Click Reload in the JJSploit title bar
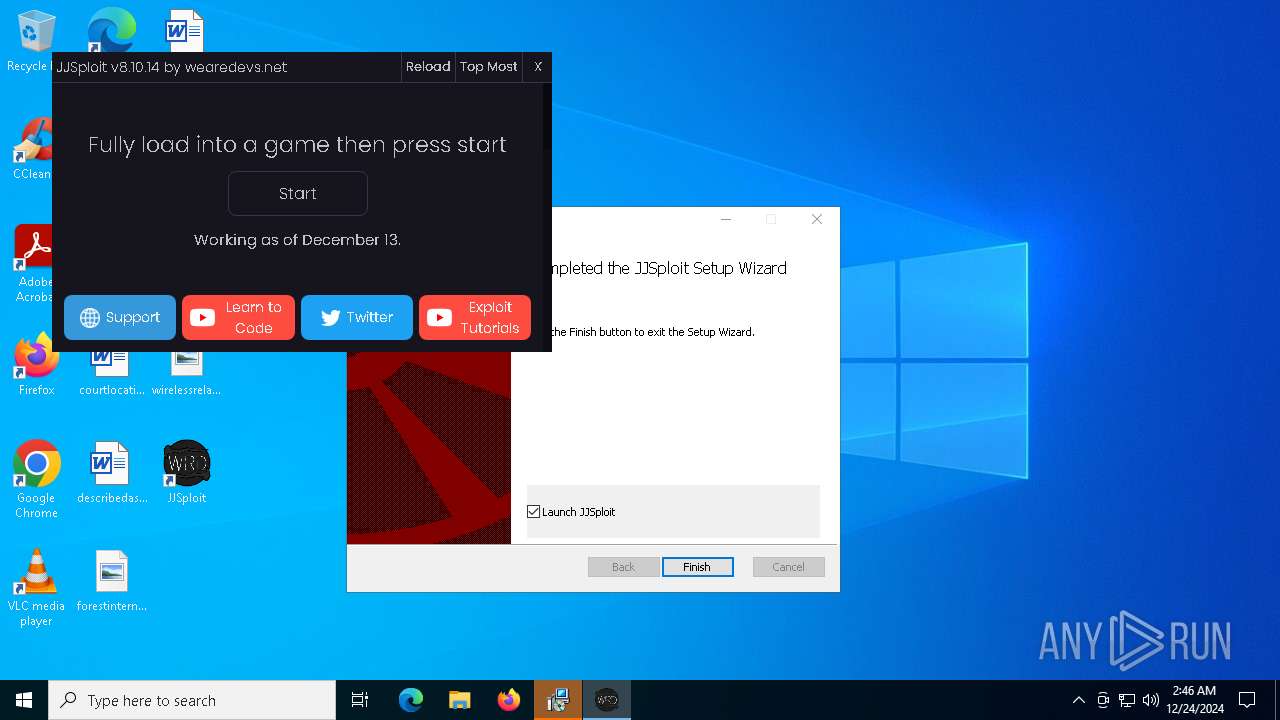 [x=428, y=67]
